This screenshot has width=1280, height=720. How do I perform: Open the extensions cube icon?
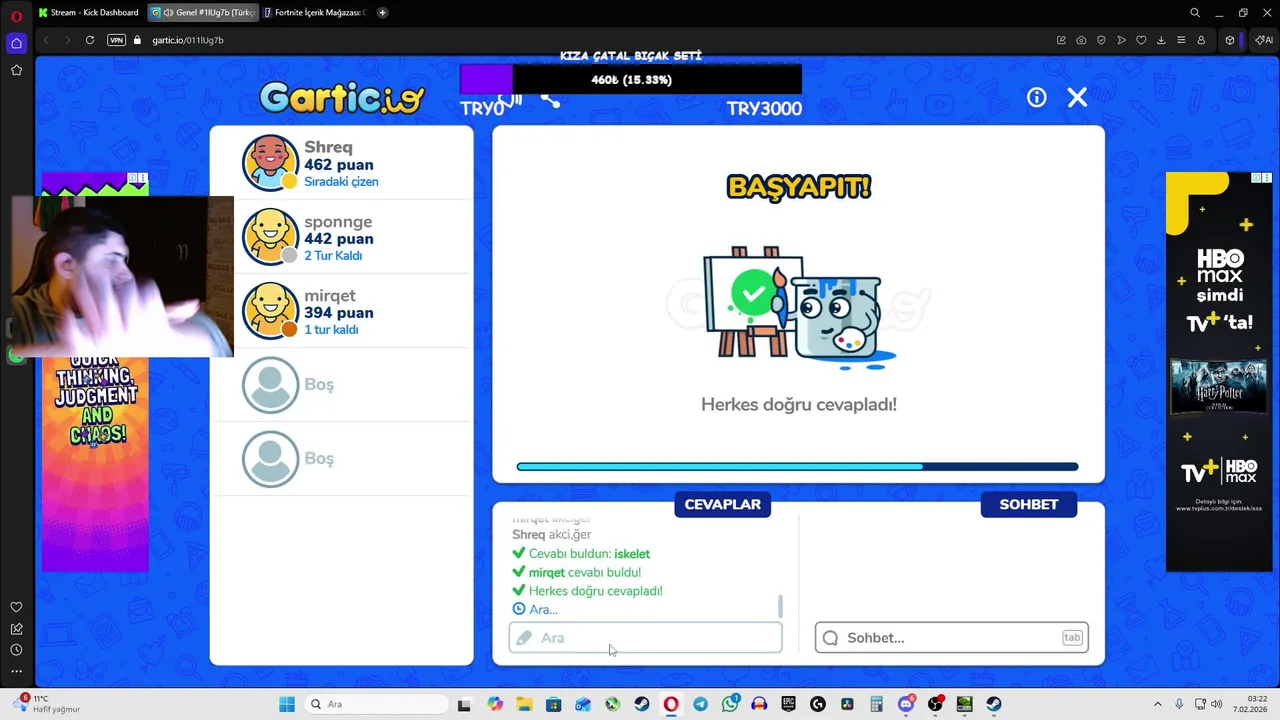pyautogui.click(x=1230, y=40)
